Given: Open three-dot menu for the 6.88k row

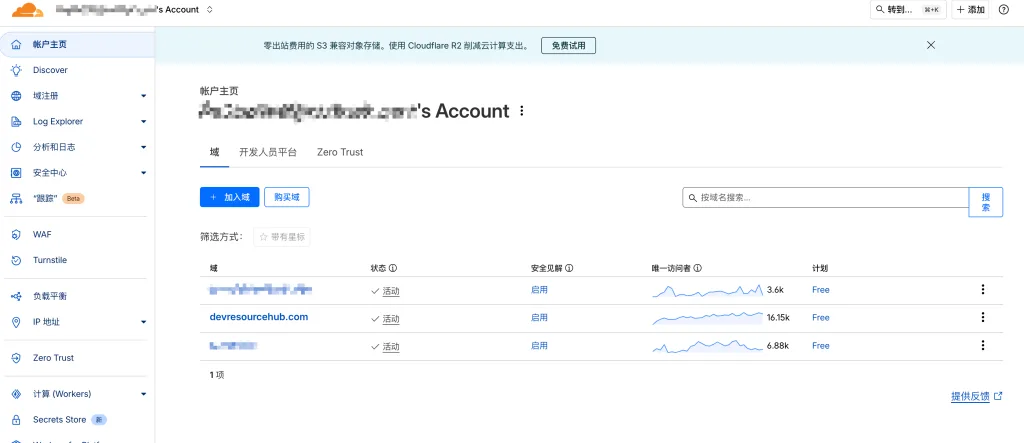Looking at the screenshot, I should pos(983,345).
